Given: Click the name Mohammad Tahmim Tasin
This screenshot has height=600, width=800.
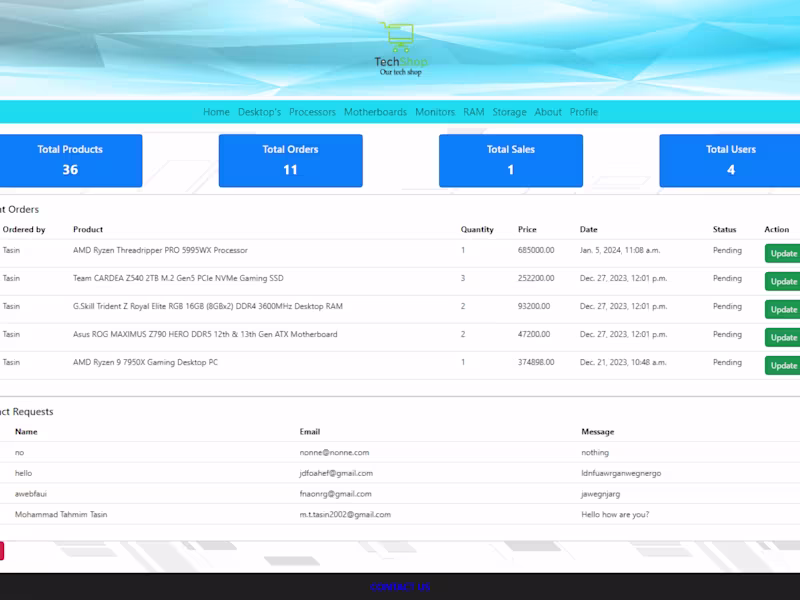Looking at the screenshot, I should [x=61, y=514].
